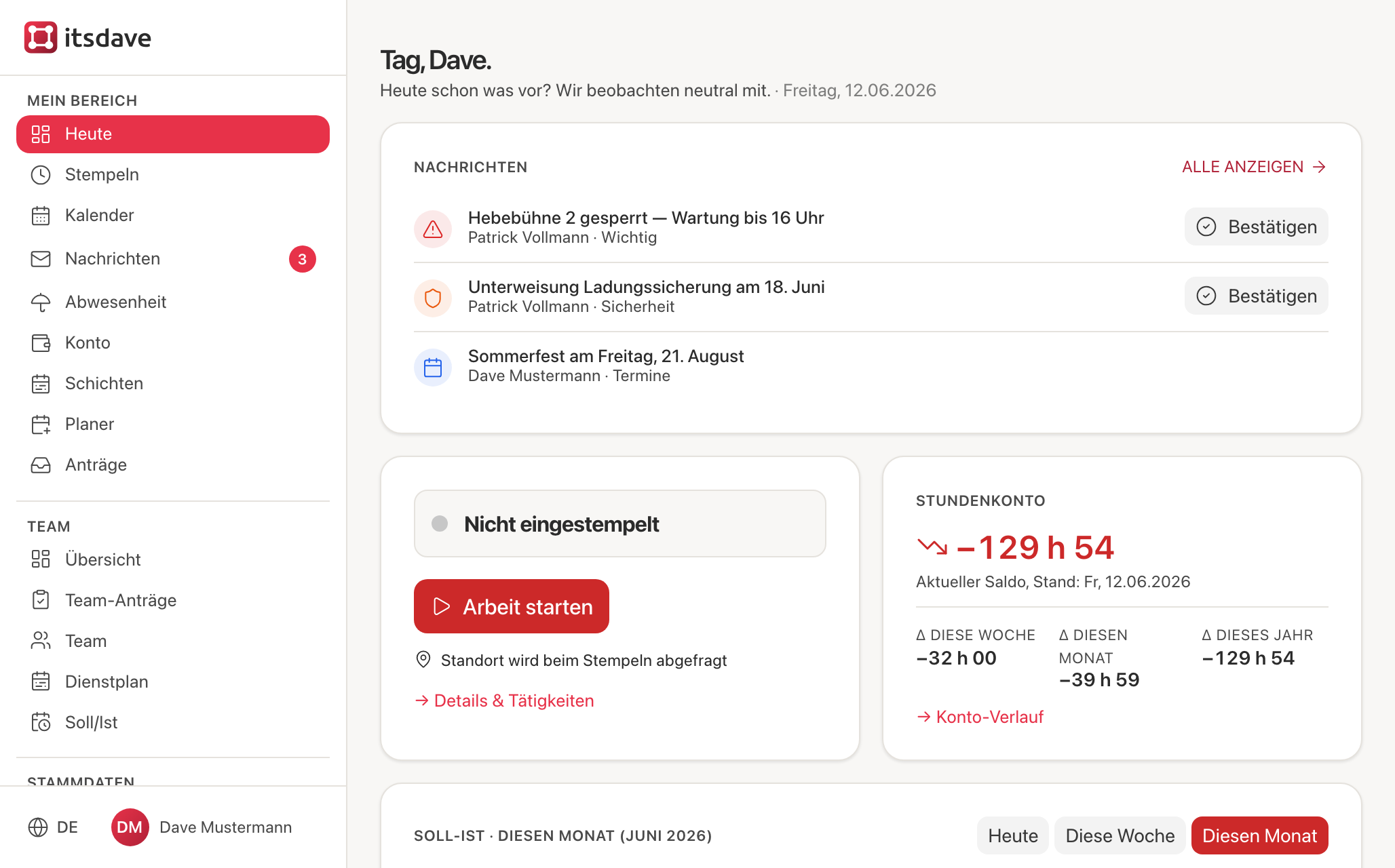Open the Konto-Verlauf link

click(980, 717)
